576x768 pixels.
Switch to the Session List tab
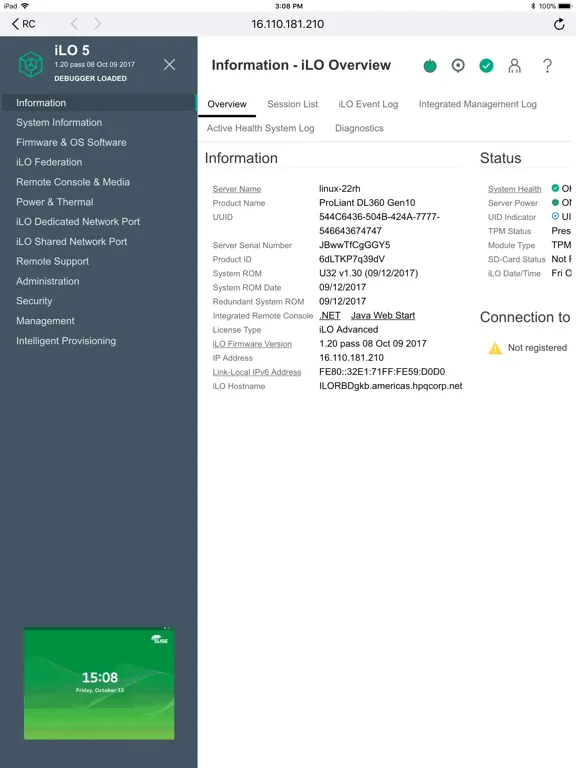pyautogui.click(x=292, y=104)
